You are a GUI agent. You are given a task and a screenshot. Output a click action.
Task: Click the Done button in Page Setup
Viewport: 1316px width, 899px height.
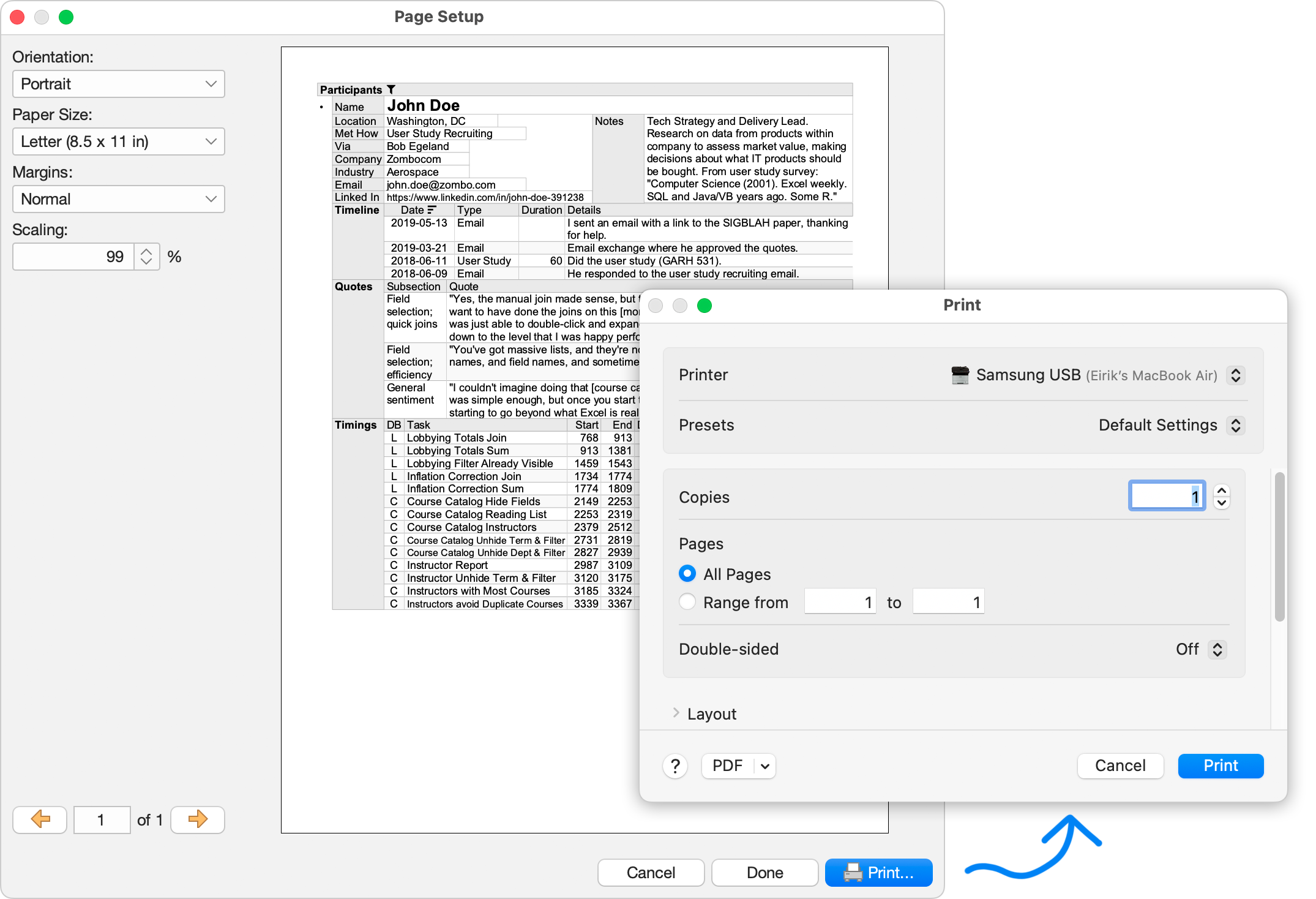[765, 873]
